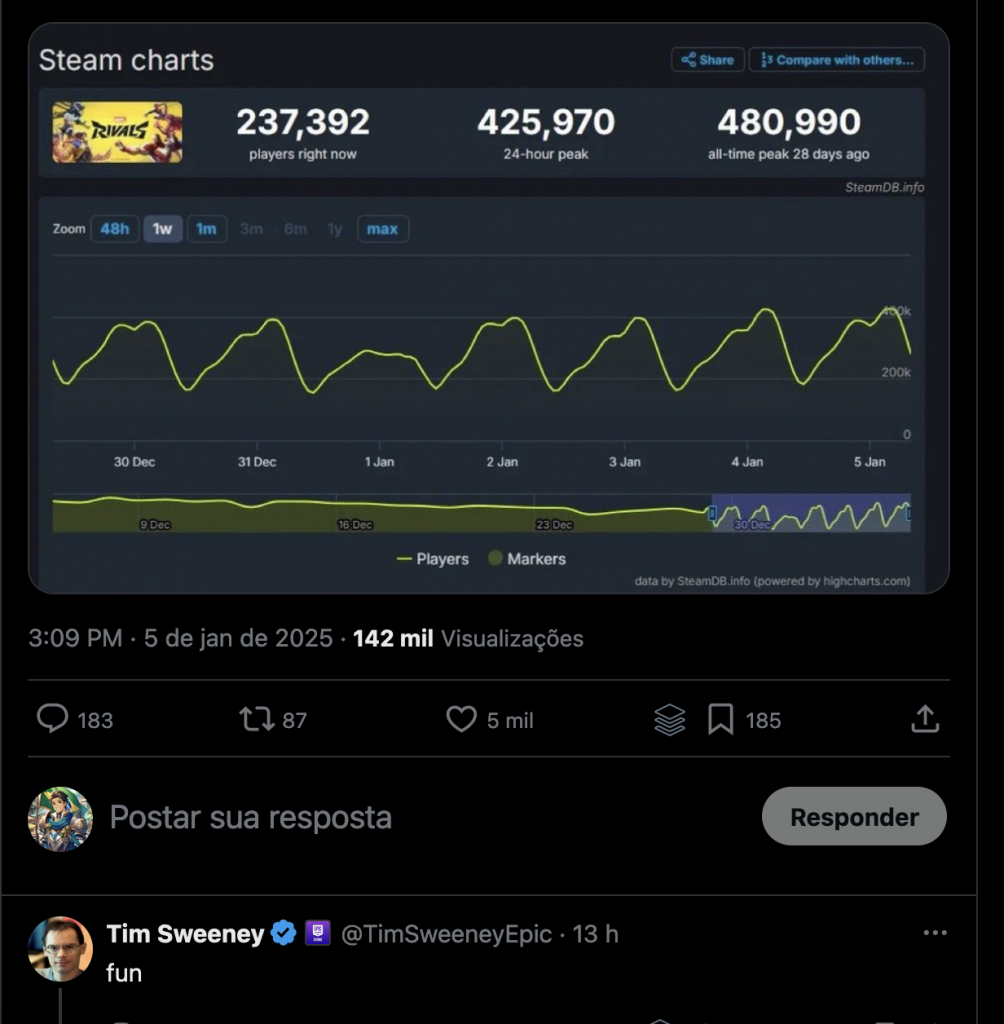Open Compare with others option
The height and width of the screenshot is (1024, 1004).
(x=836, y=60)
